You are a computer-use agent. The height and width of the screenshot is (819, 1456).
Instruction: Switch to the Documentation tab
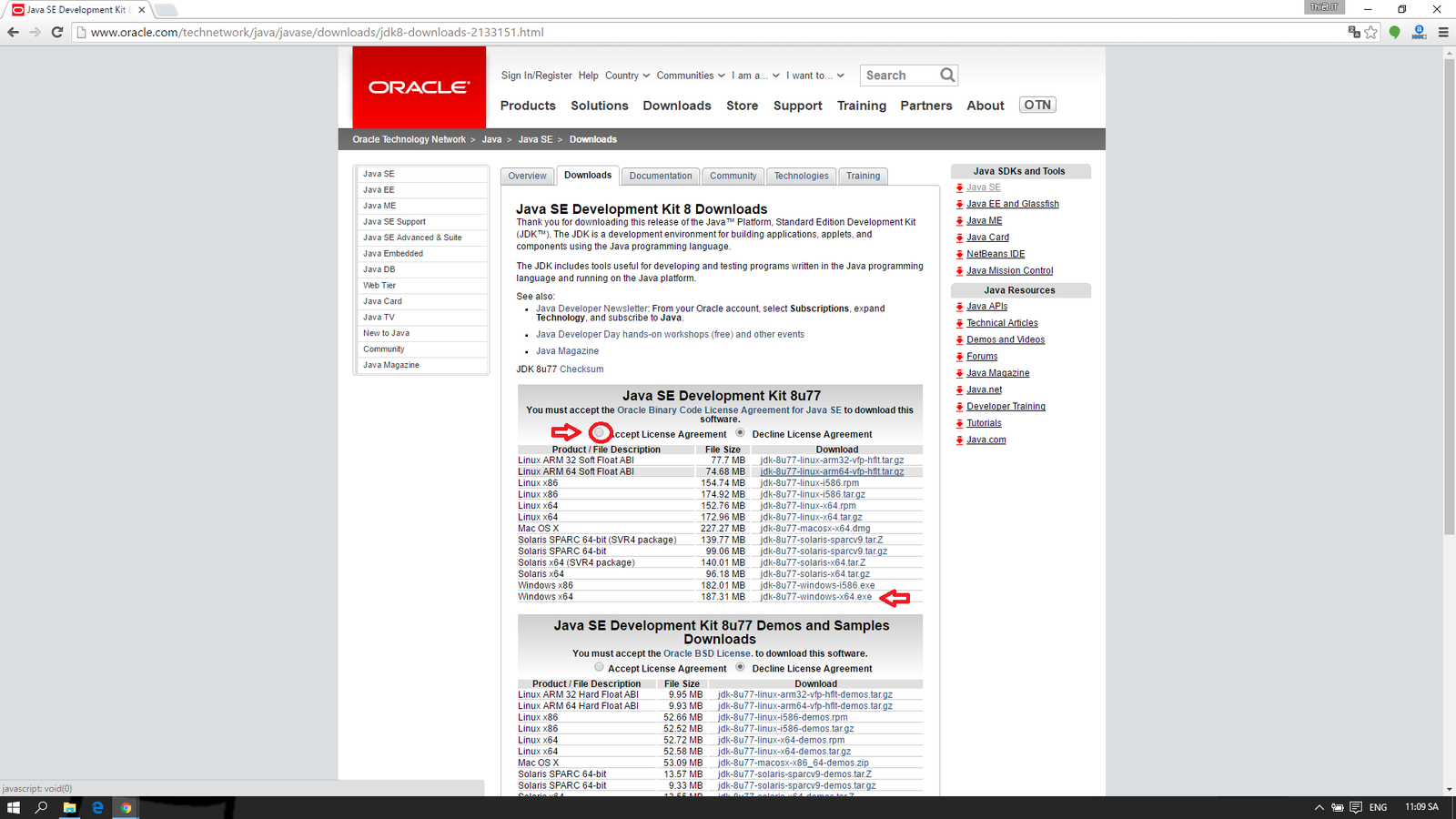pyautogui.click(x=661, y=176)
